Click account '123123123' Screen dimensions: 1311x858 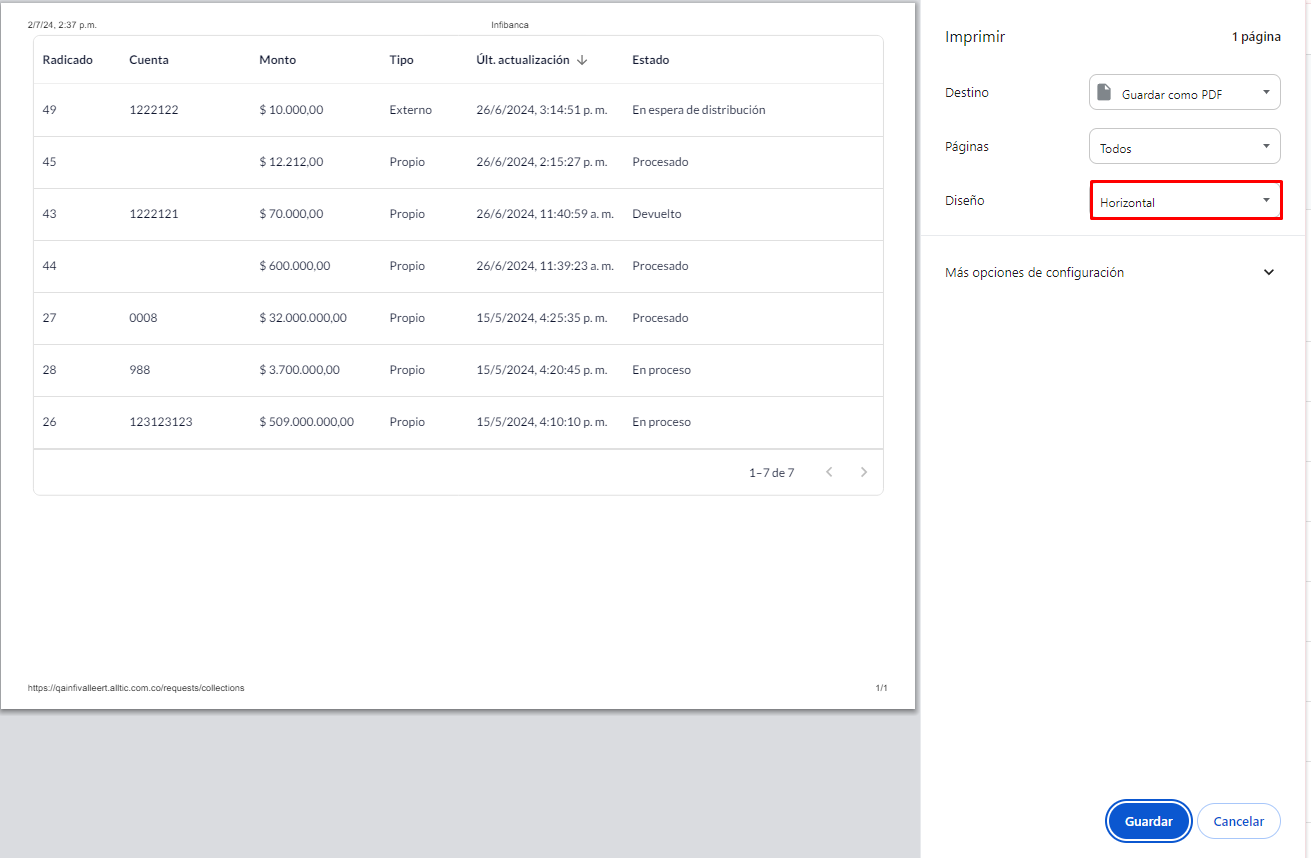(x=161, y=422)
